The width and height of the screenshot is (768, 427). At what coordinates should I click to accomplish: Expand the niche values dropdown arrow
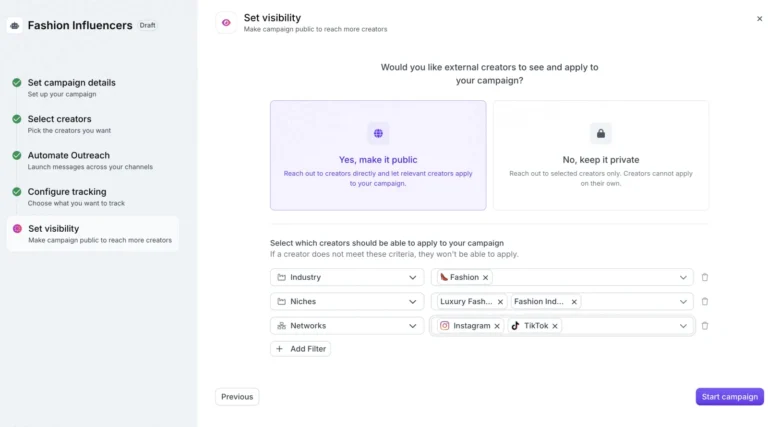click(x=683, y=302)
